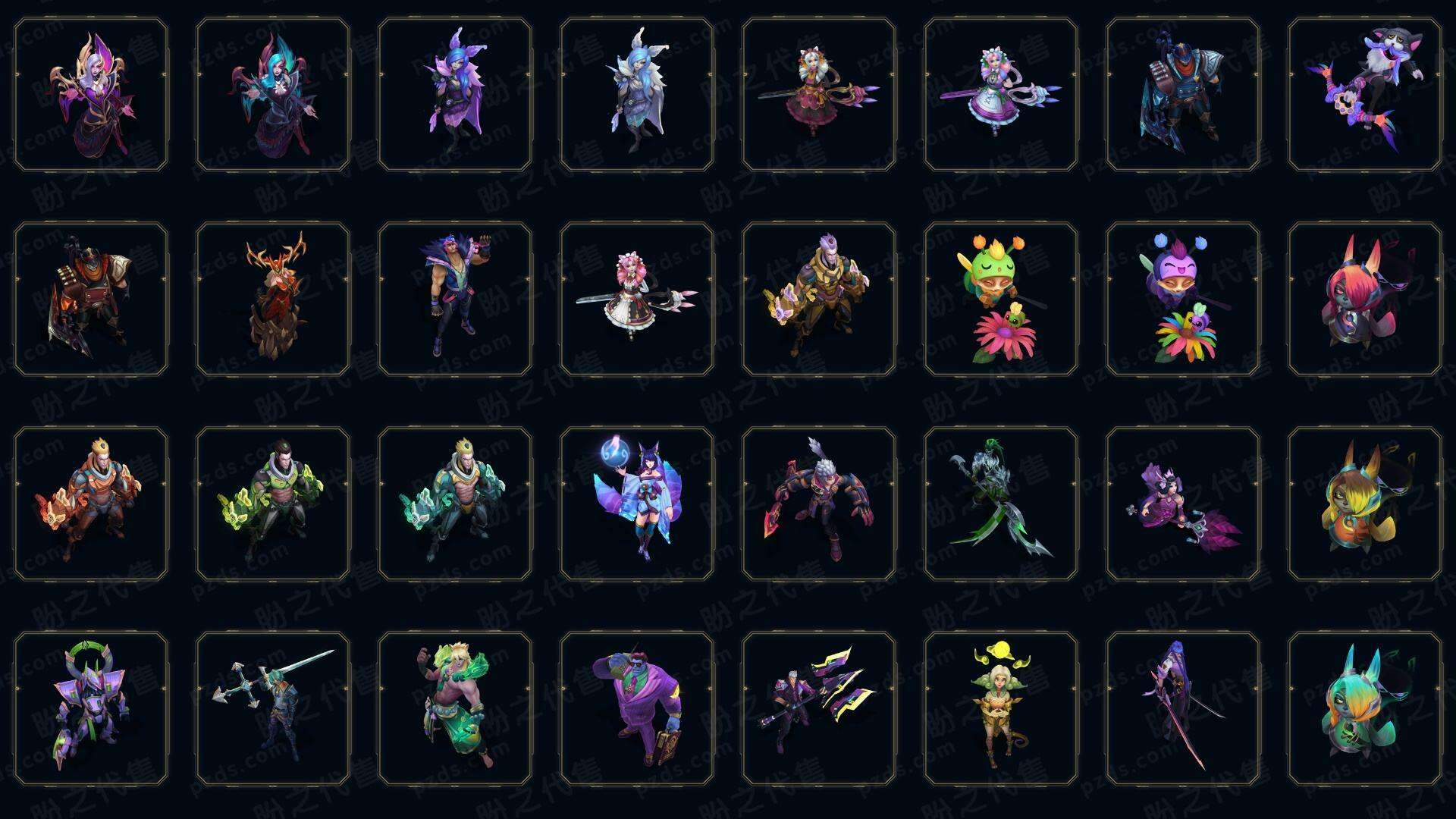This screenshot has height=819, width=1456.
Task: Select the pink-haired maid with sword
Action: tap(637, 299)
